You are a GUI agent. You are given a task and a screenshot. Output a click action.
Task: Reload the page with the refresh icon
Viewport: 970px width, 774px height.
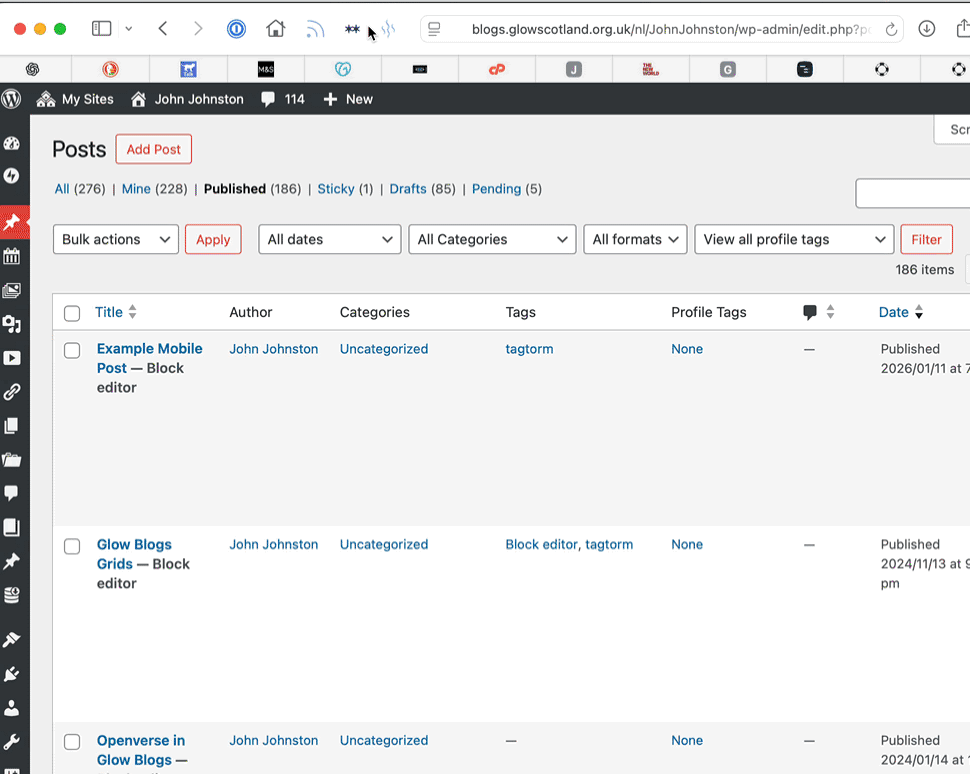pyautogui.click(x=891, y=29)
